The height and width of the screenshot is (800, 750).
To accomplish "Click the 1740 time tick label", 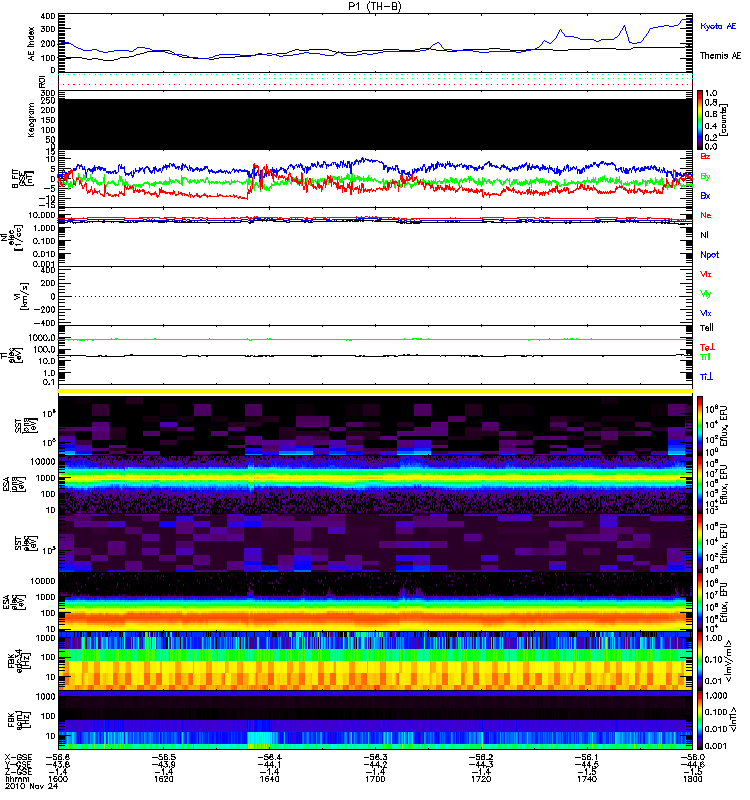I will [586, 779].
